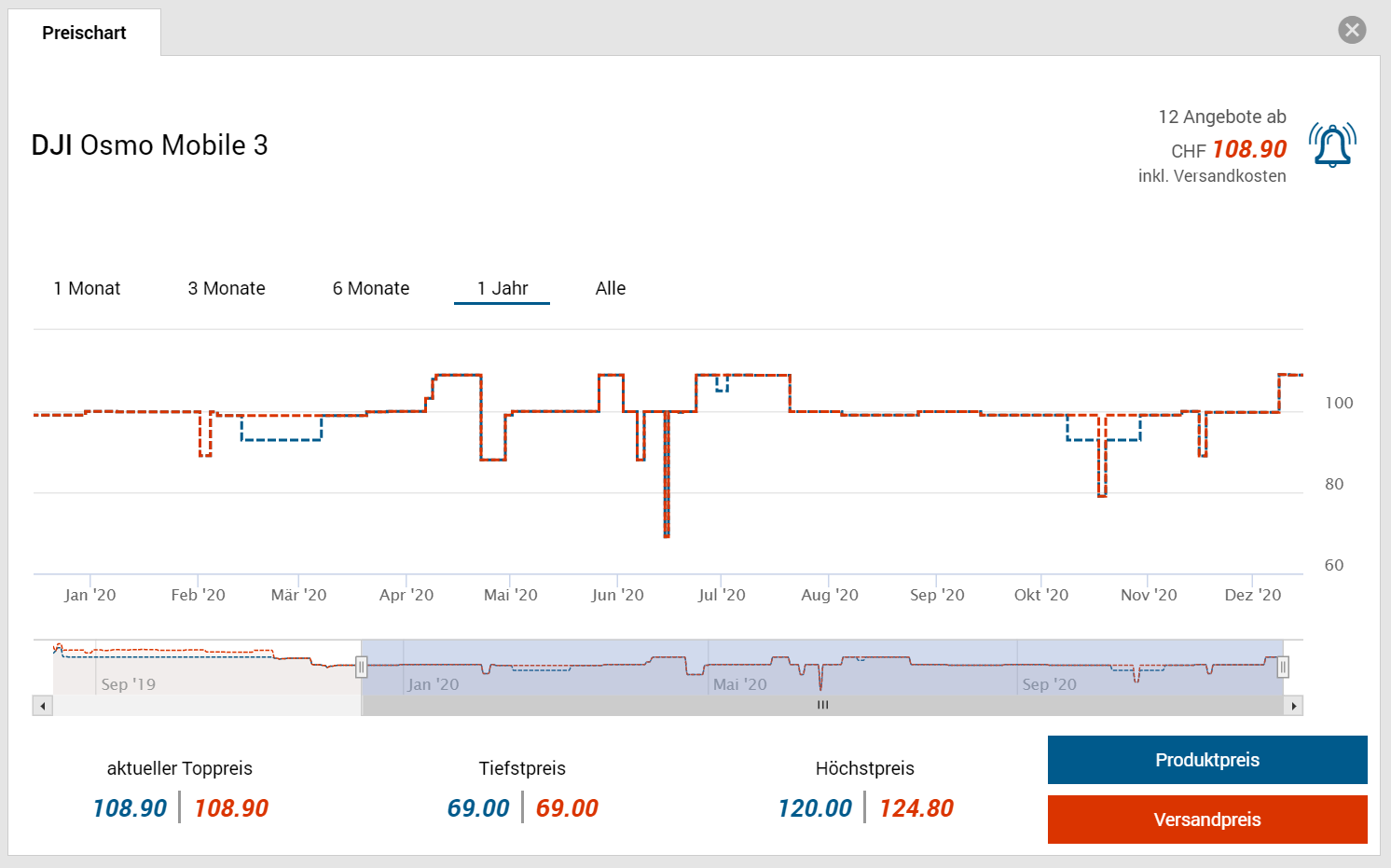
Task: Show the Alle time range
Action: pos(611,288)
